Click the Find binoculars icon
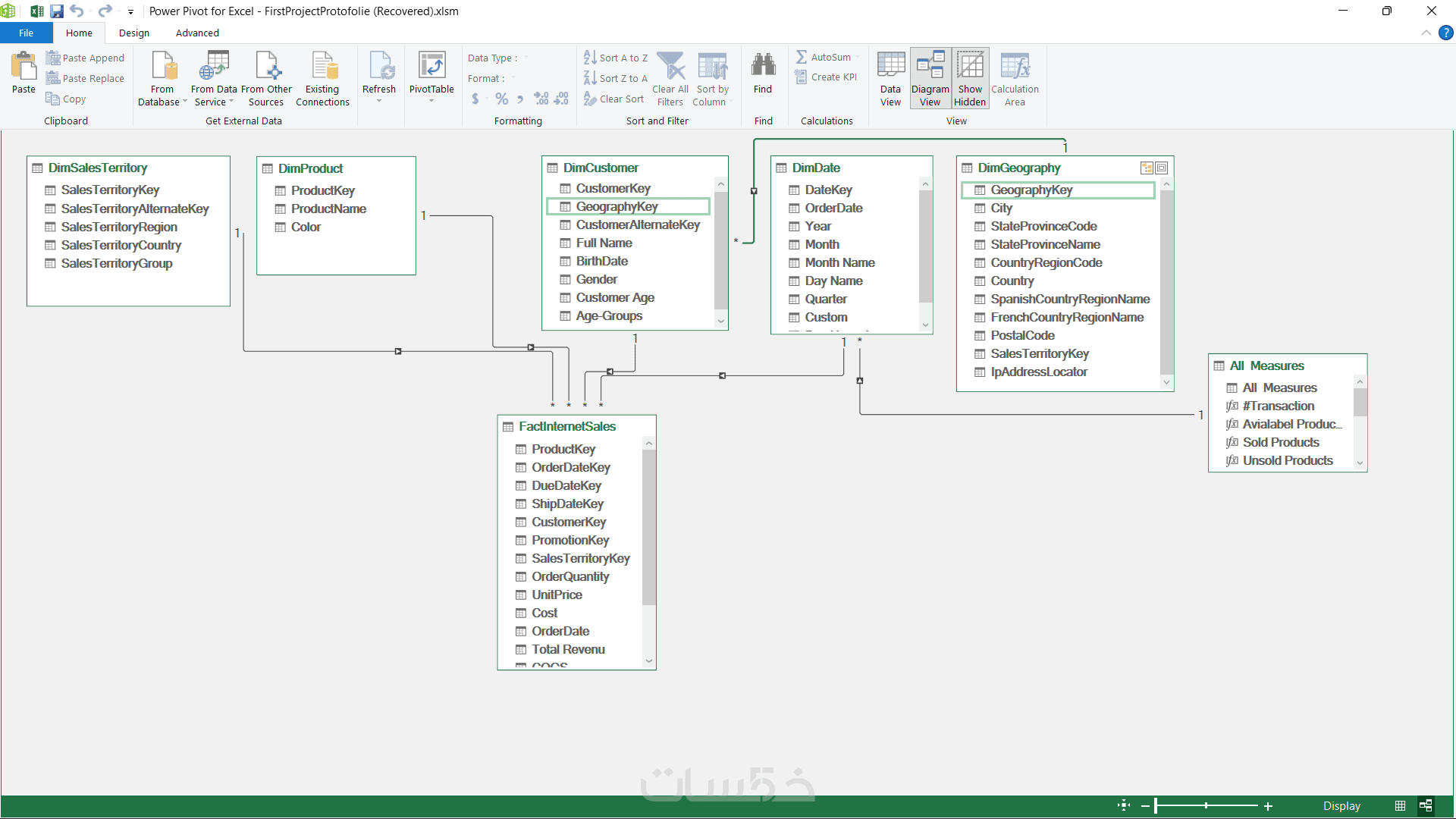 click(x=763, y=67)
